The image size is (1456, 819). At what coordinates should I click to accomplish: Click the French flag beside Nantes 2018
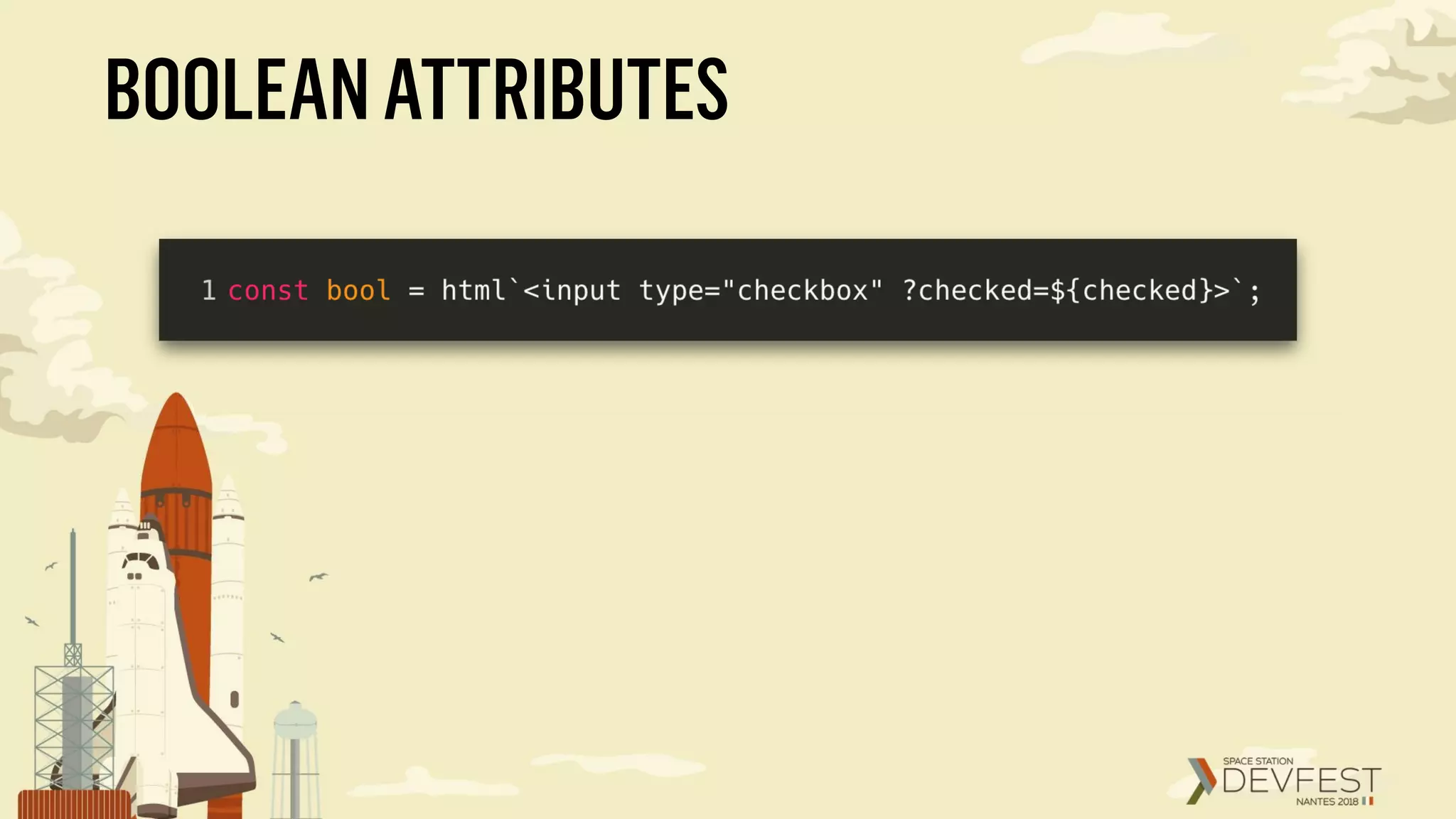[1367, 801]
